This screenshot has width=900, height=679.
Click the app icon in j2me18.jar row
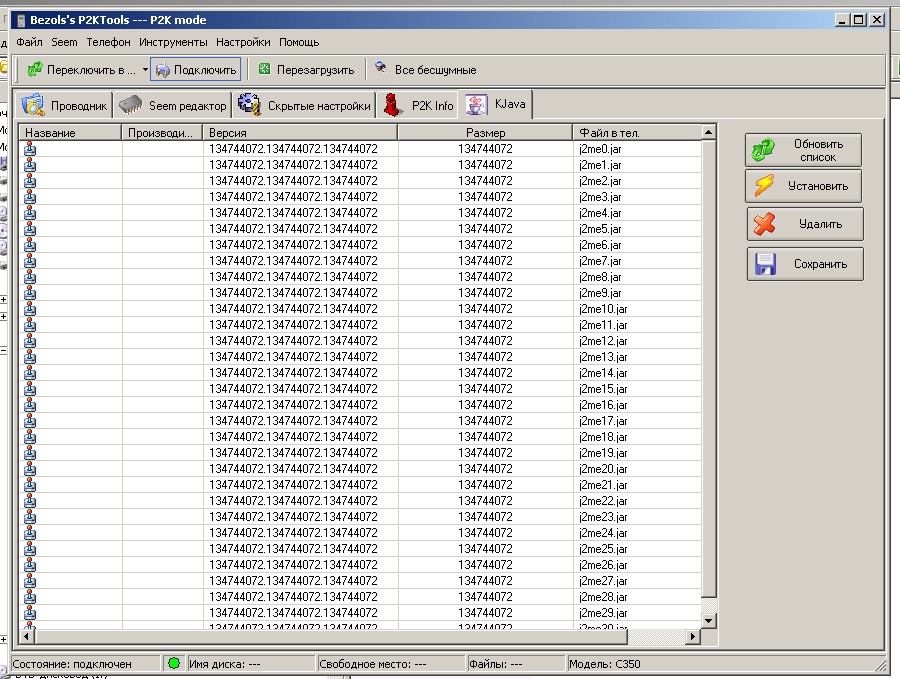coord(30,437)
